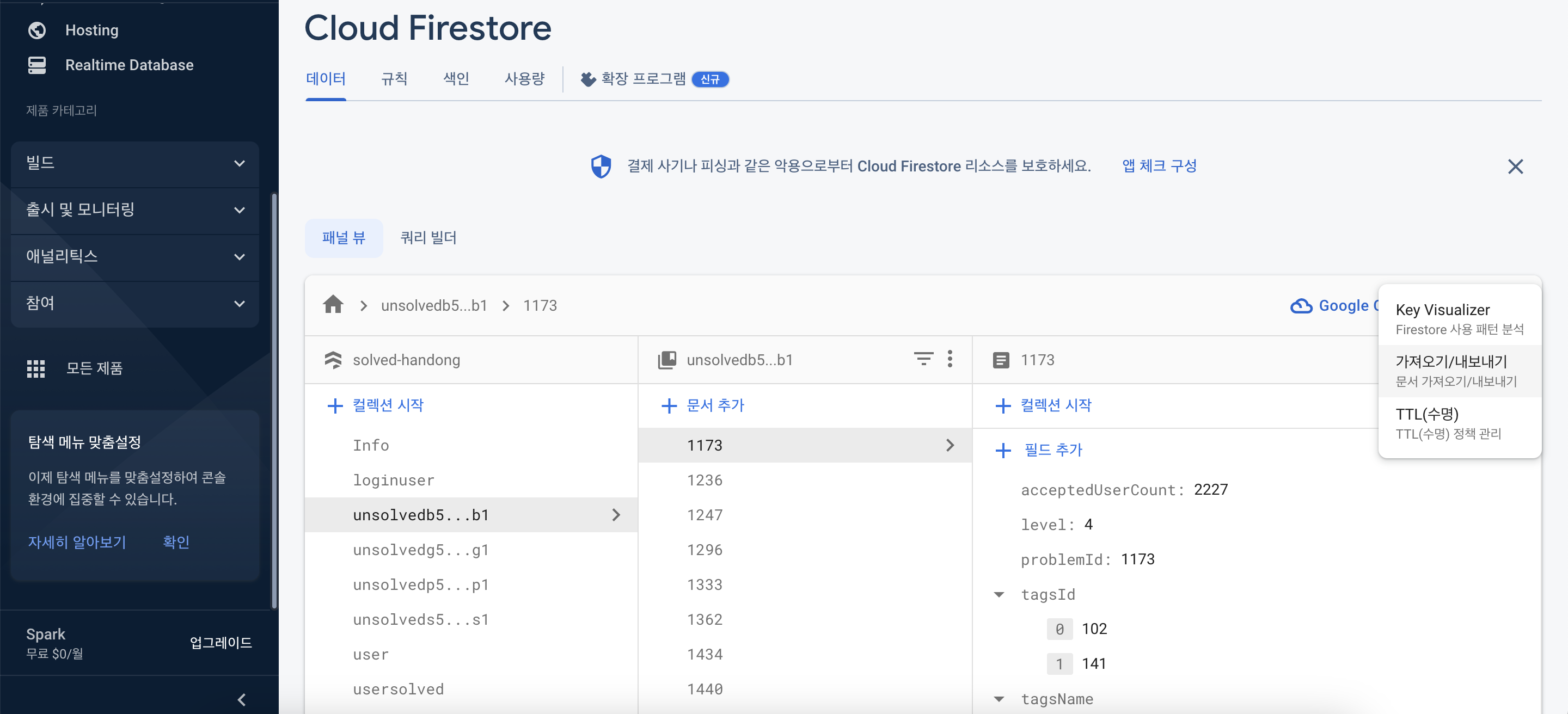This screenshot has width=1568, height=714.
Task: Click chevron on the 1173 document row
Action: point(950,445)
